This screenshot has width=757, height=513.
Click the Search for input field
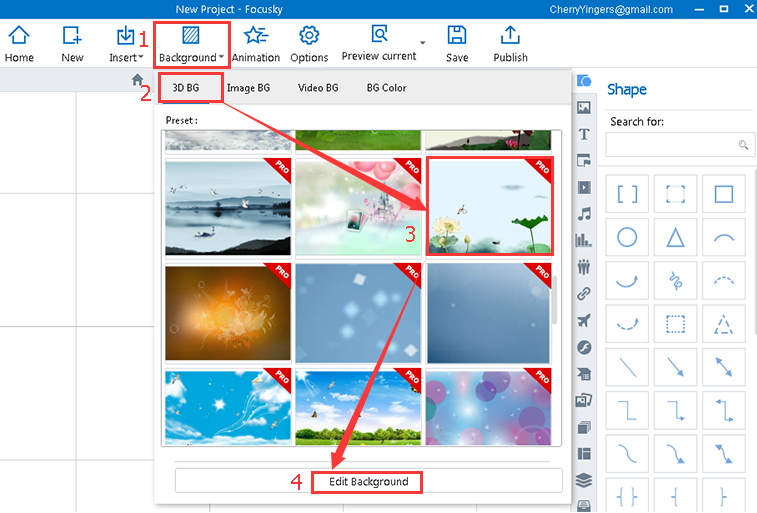pos(680,144)
